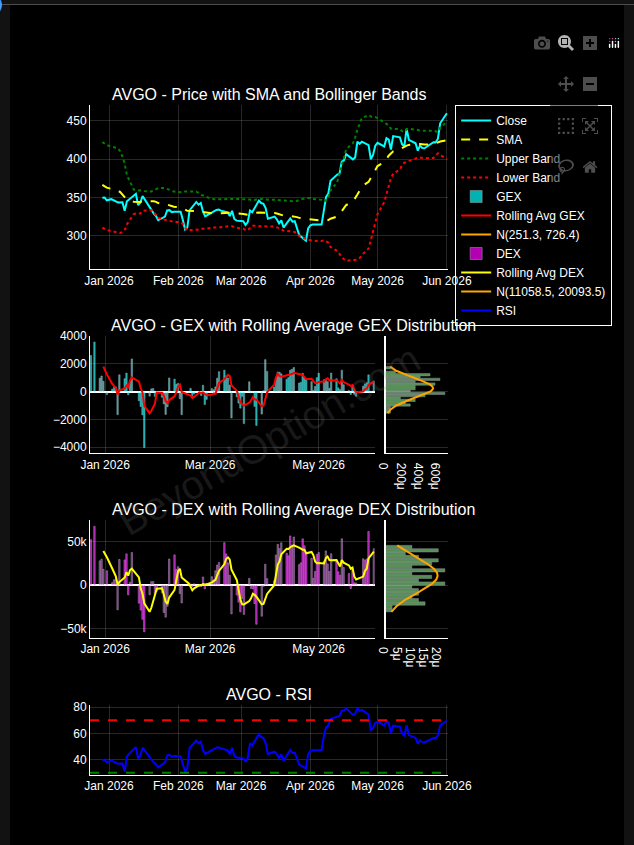Screen dimensions: 634x845
Task: Click 'Feb 2026' label on RSI chart axis
Action: coord(178,786)
